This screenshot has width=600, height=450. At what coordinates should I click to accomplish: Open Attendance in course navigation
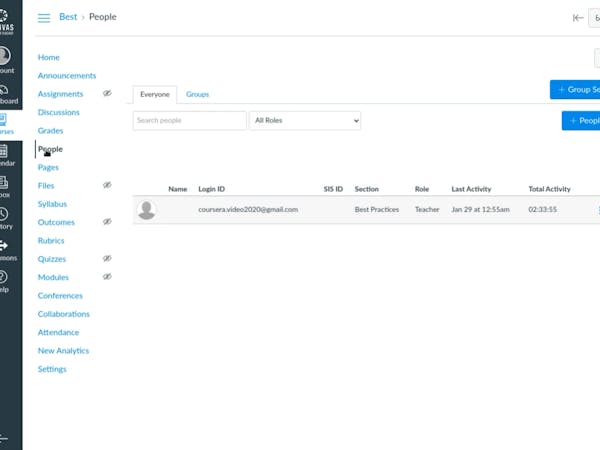coord(58,333)
